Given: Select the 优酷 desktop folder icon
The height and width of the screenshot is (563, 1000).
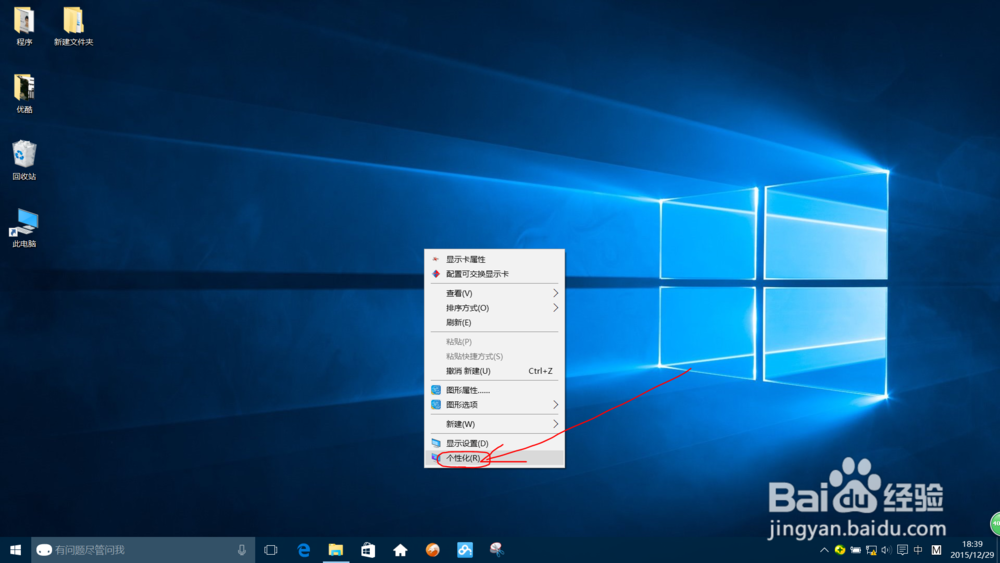Looking at the screenshot, I should (x=24, y=93).
